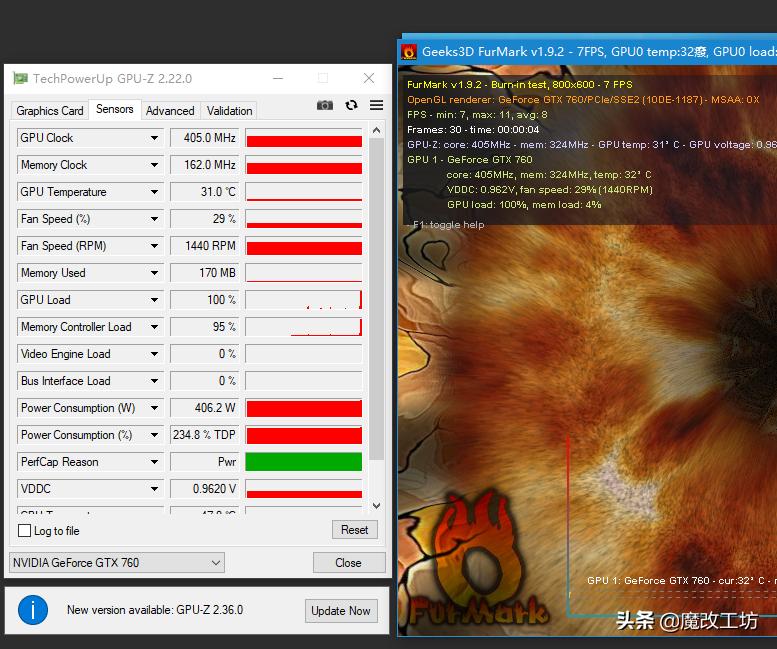Click the 406.2 W power value
This screenshot has width=777, height=649.
(205, 408)
